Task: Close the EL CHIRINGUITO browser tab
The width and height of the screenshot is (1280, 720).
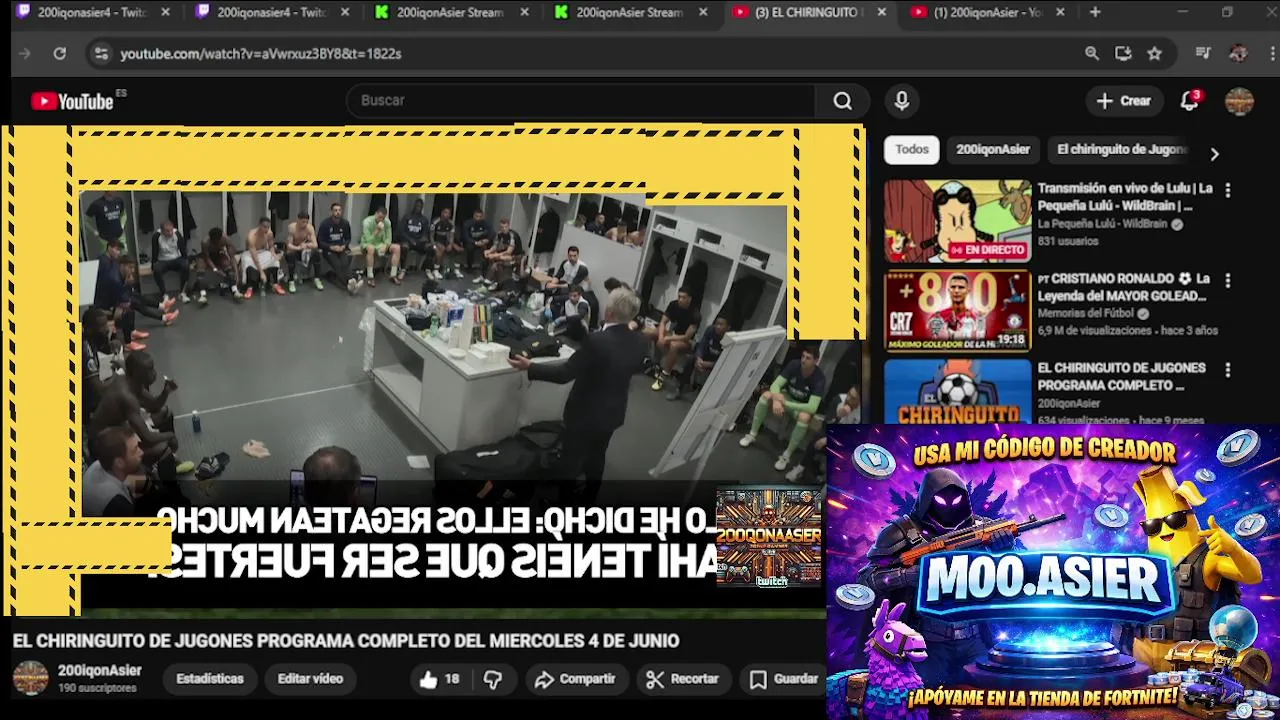Action: pos(881,12)
